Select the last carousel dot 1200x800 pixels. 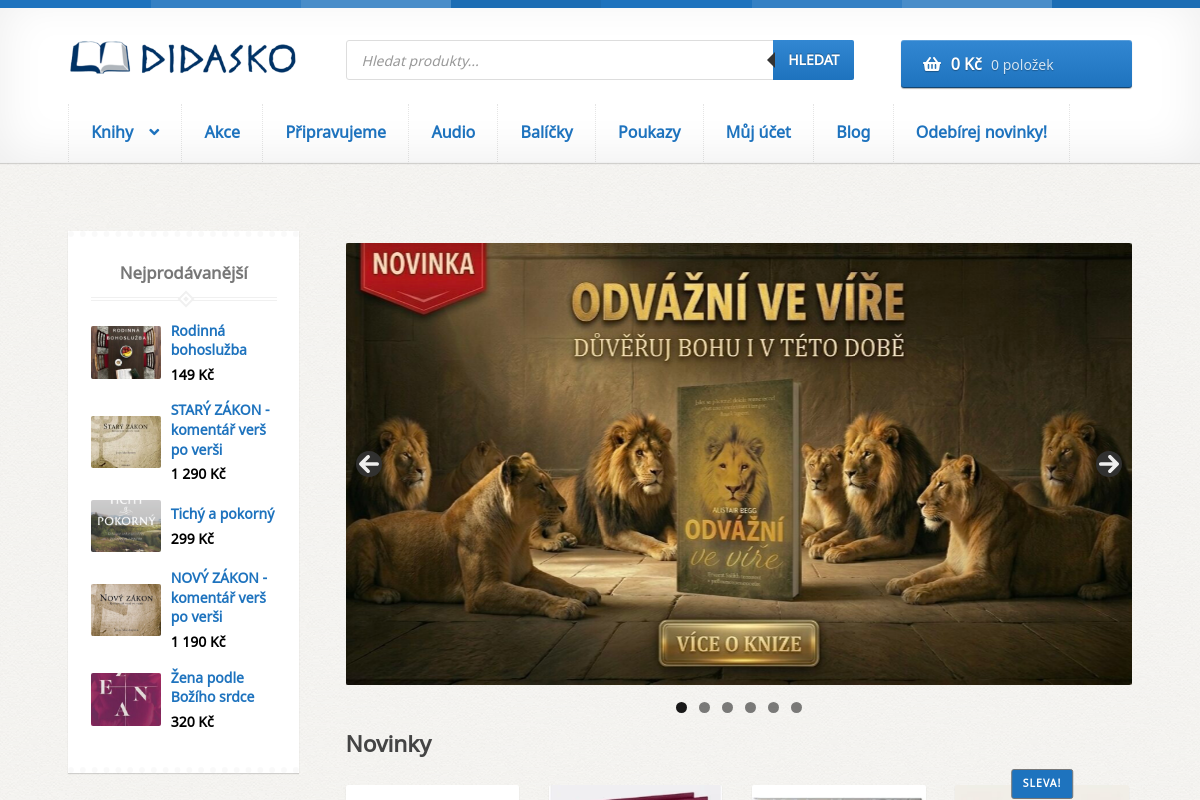[x=796, y=707]
